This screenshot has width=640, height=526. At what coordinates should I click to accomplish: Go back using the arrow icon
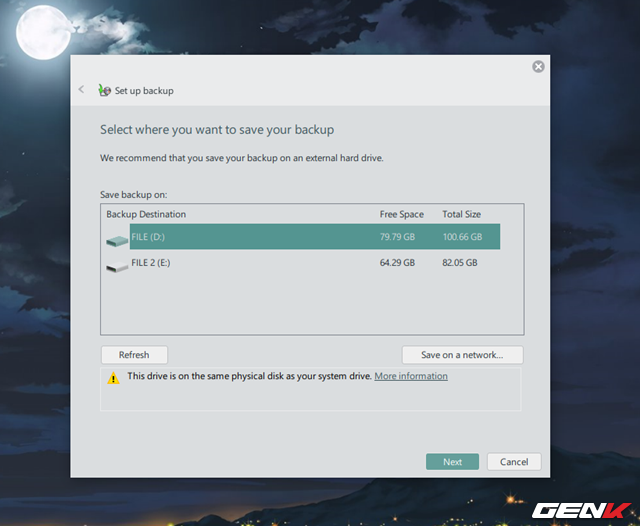[81, 89]
